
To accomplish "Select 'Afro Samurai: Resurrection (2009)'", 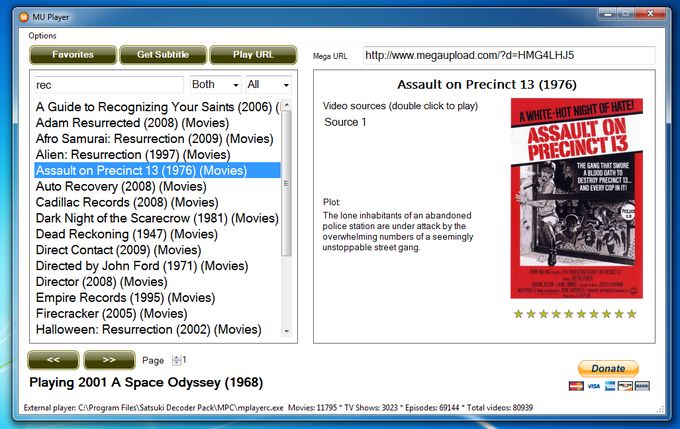I will 158,139.
